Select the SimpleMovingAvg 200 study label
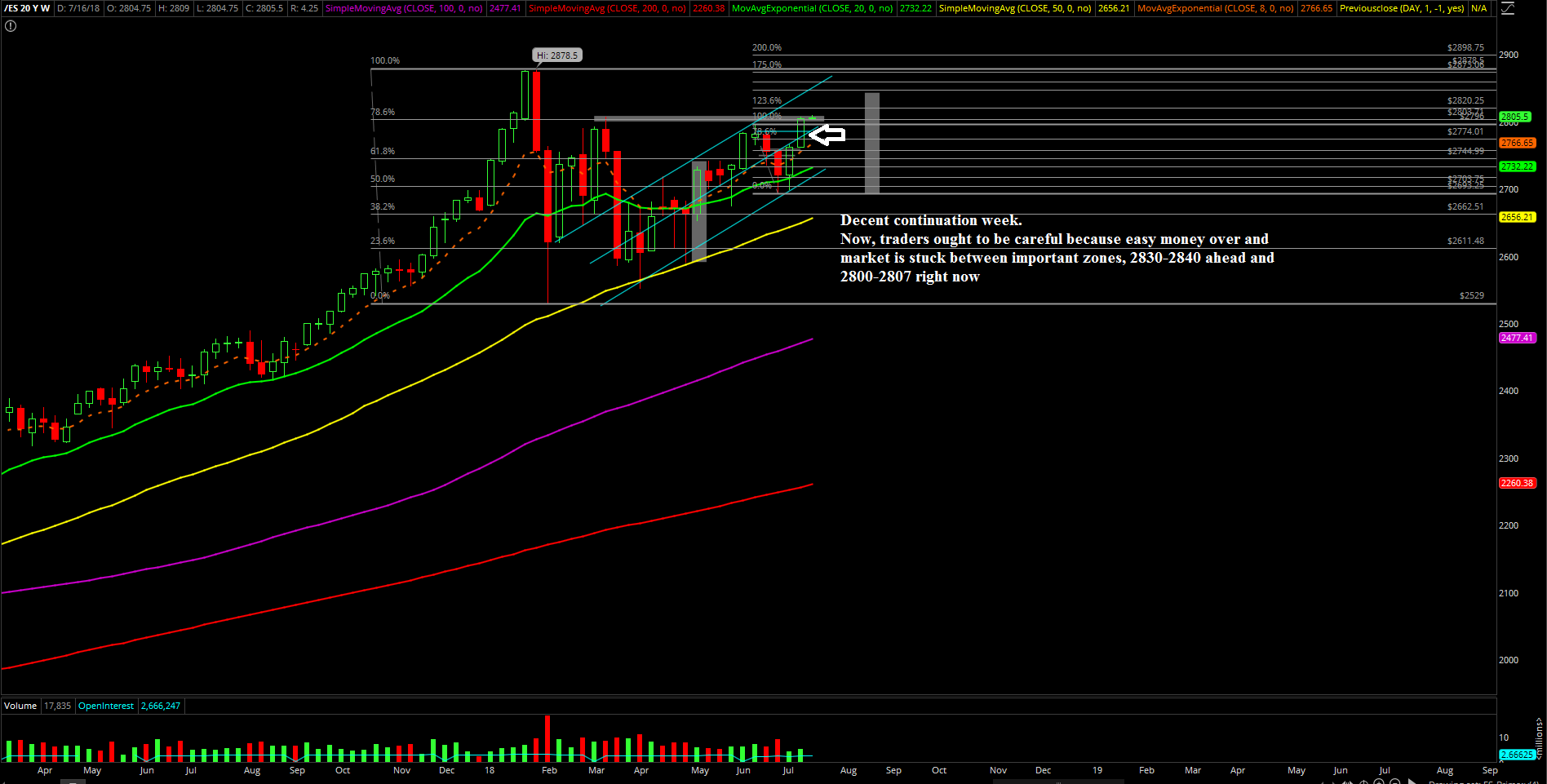The height and width of the screenshot is (784, 1547). pos(607,8)
